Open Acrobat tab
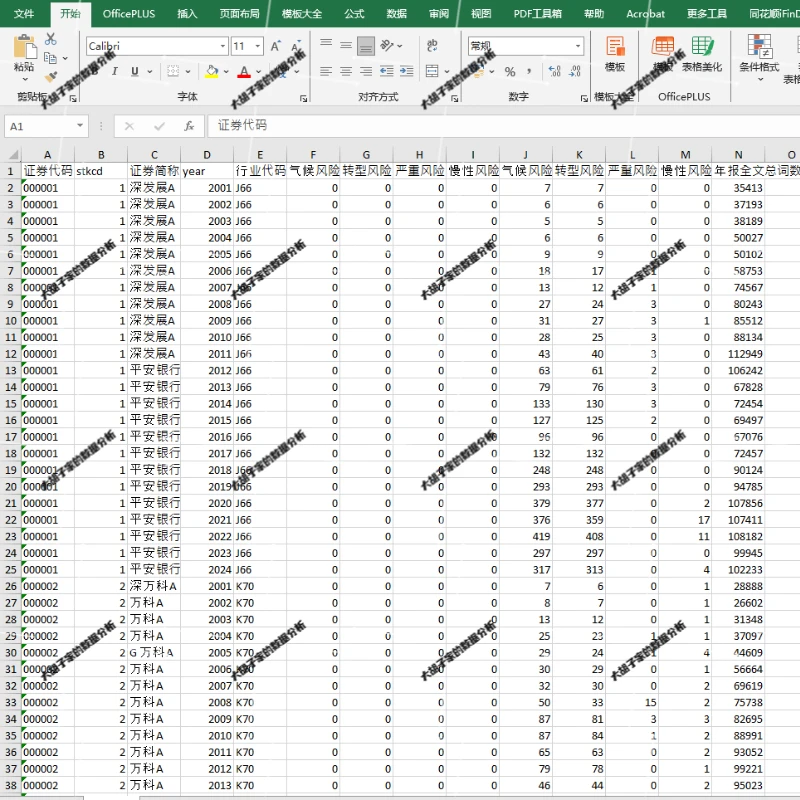Viewport: 800px width, 800px height. (645, 14)
